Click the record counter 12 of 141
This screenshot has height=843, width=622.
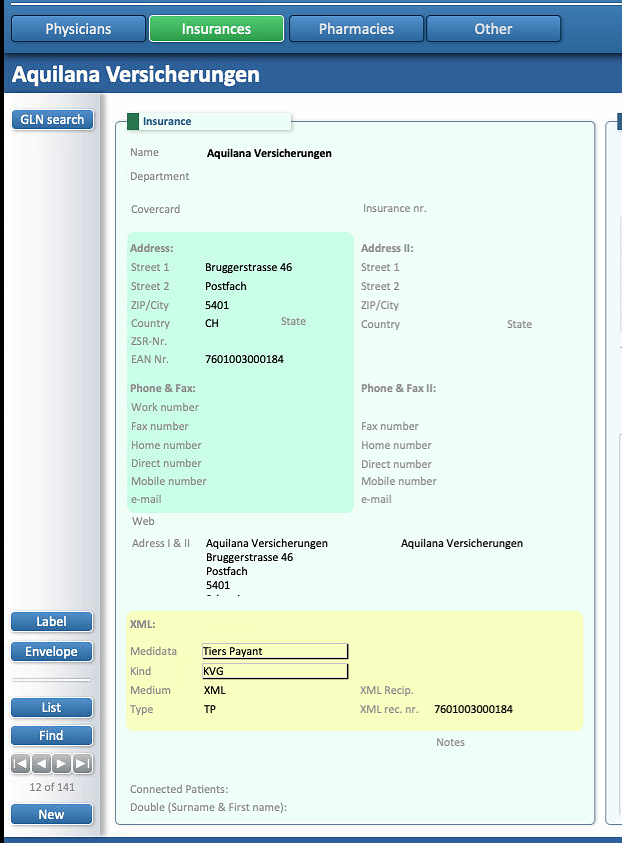(x=52, y=787)
